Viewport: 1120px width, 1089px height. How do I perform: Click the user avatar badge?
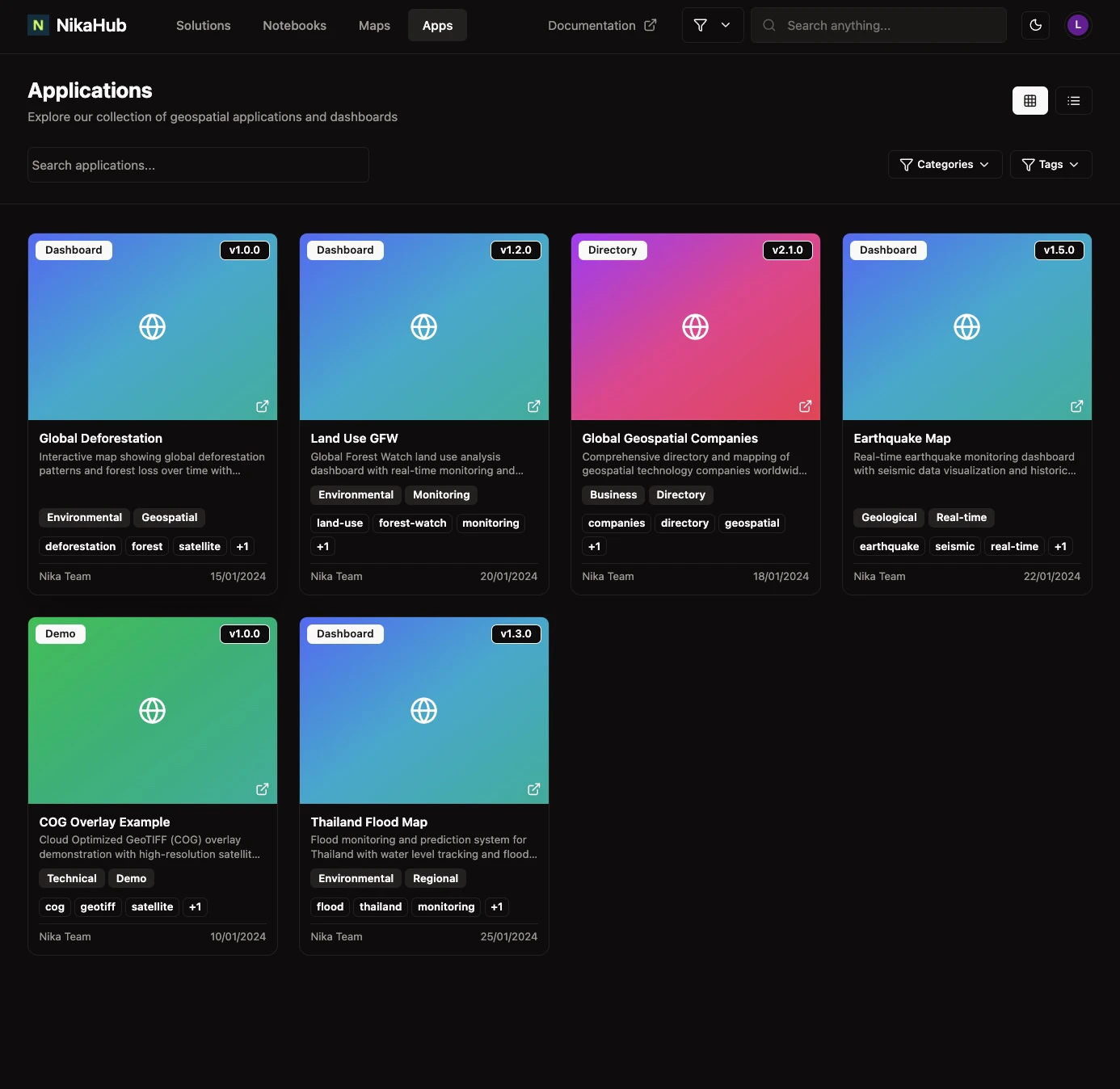tap(1078, 25)
